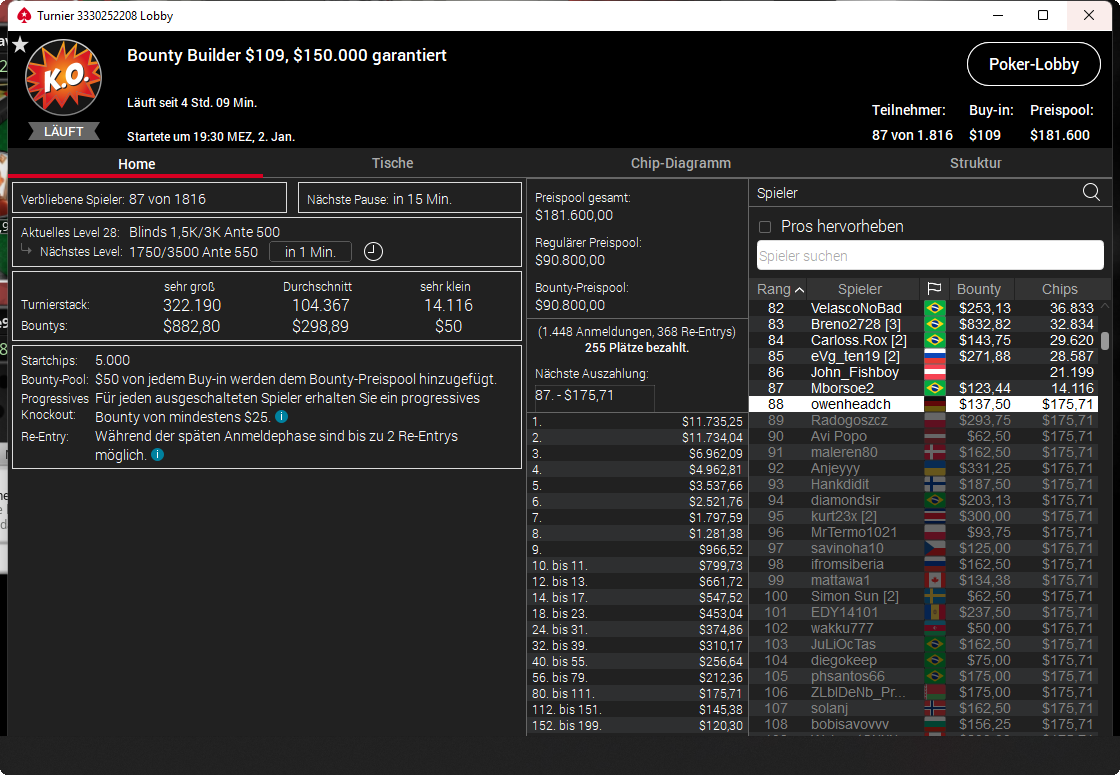Select player row VelascoNoBad
1120x775 pixels.
(923, 308)
